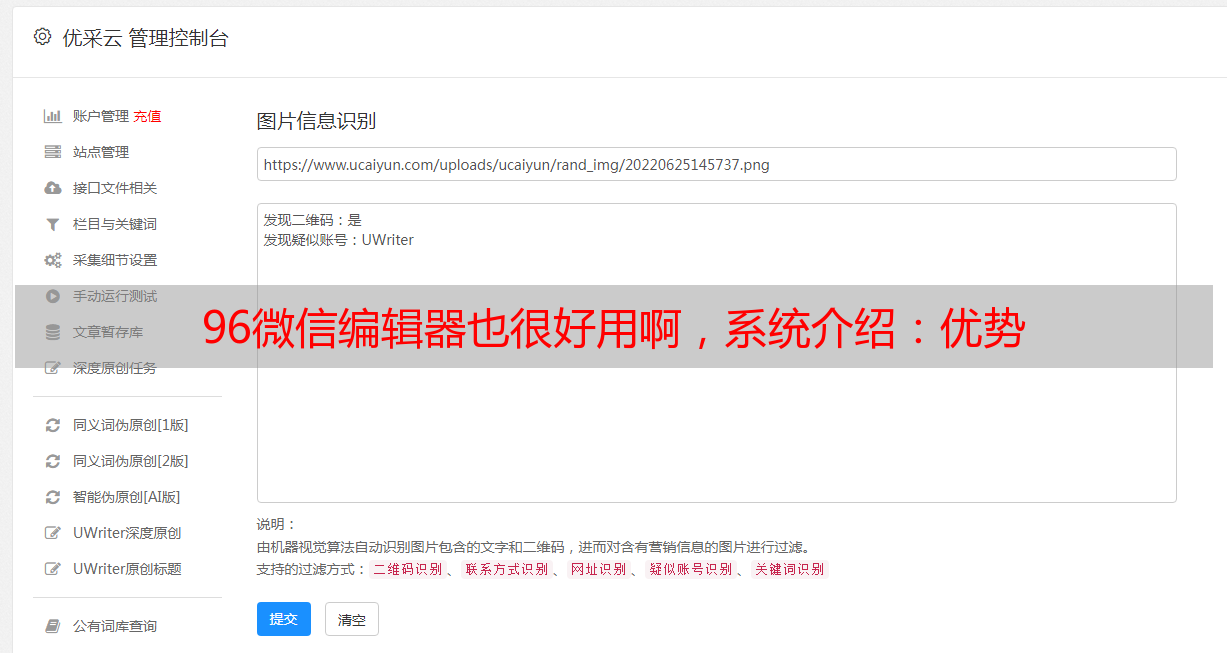This screenshot has width=1227, height=653.
Task: Go to 智能伪原创[AI版]
Action: (127, 497)
